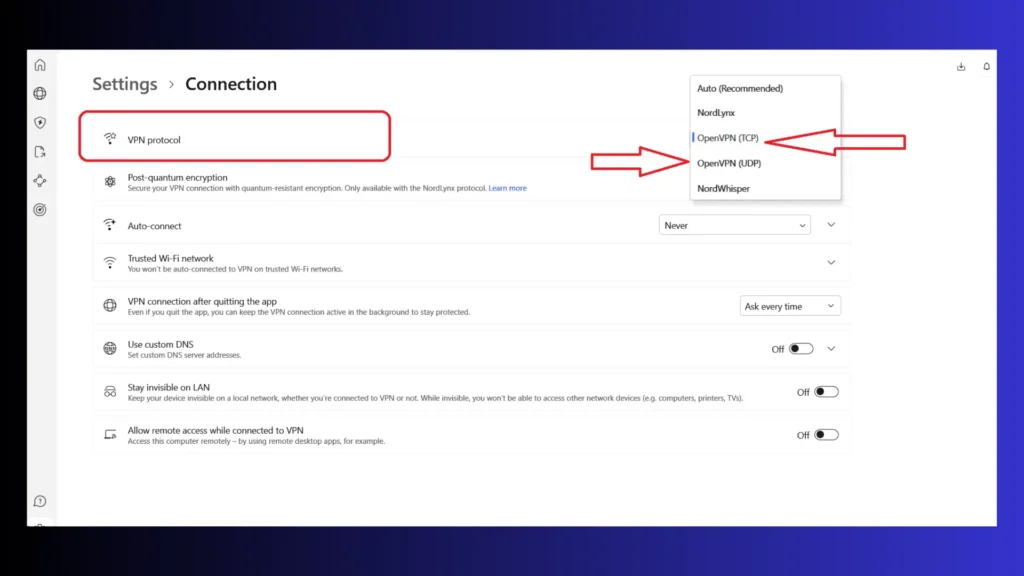The height and width of the screenshot is (576, 1024).
Task: Click the 'VPN protocol' label
Action: coord(154,140)
